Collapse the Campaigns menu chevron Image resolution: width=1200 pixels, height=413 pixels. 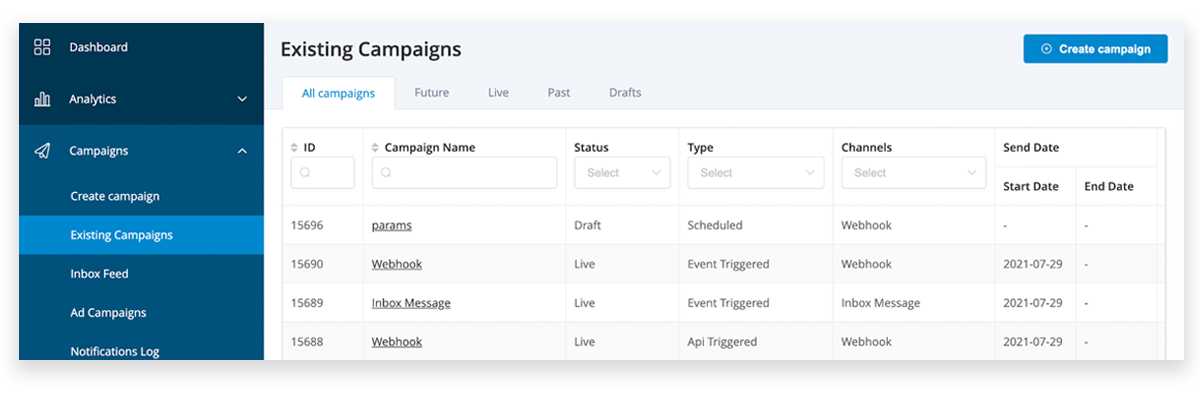click(242, 151)
